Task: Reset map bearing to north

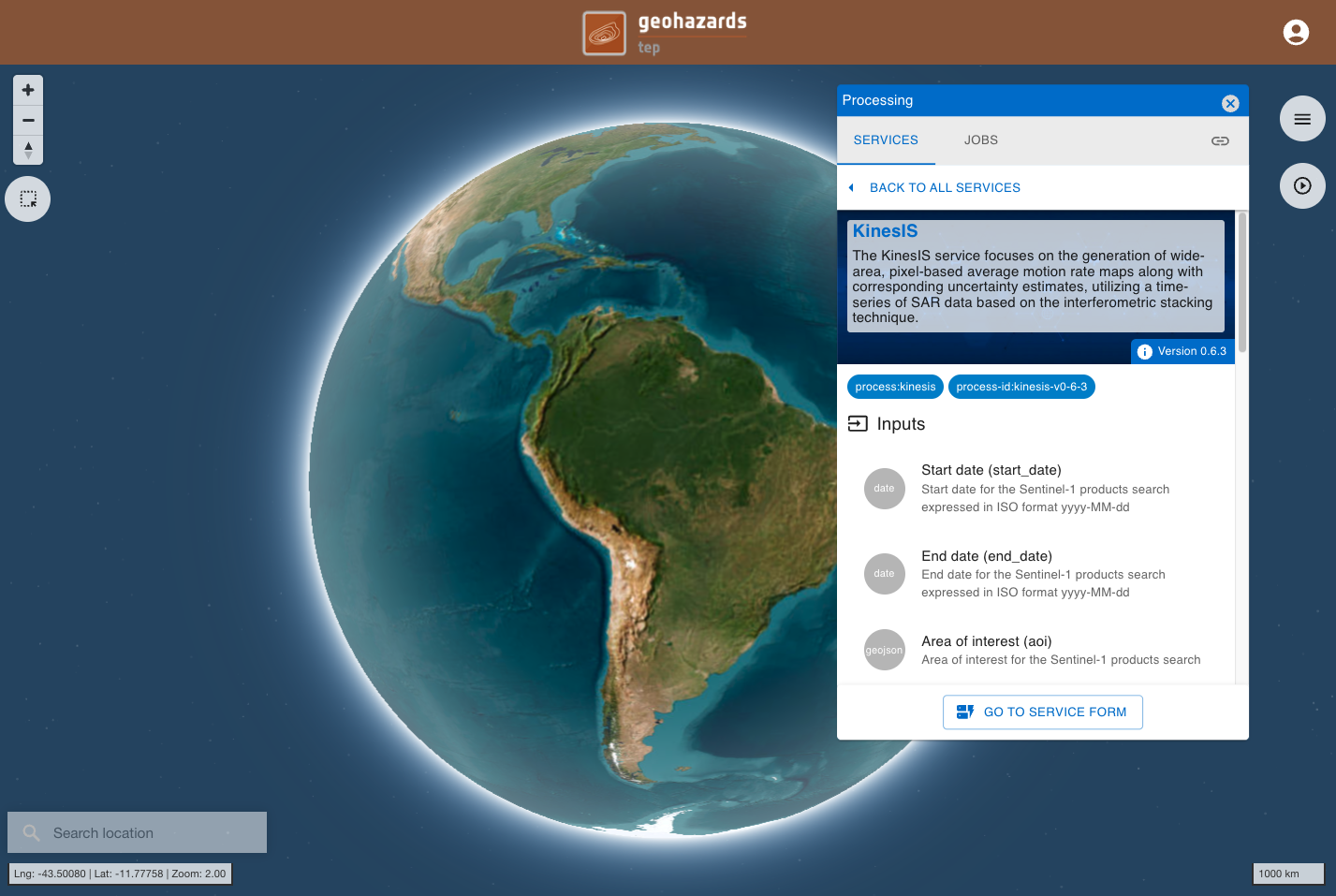Action: 28,150
